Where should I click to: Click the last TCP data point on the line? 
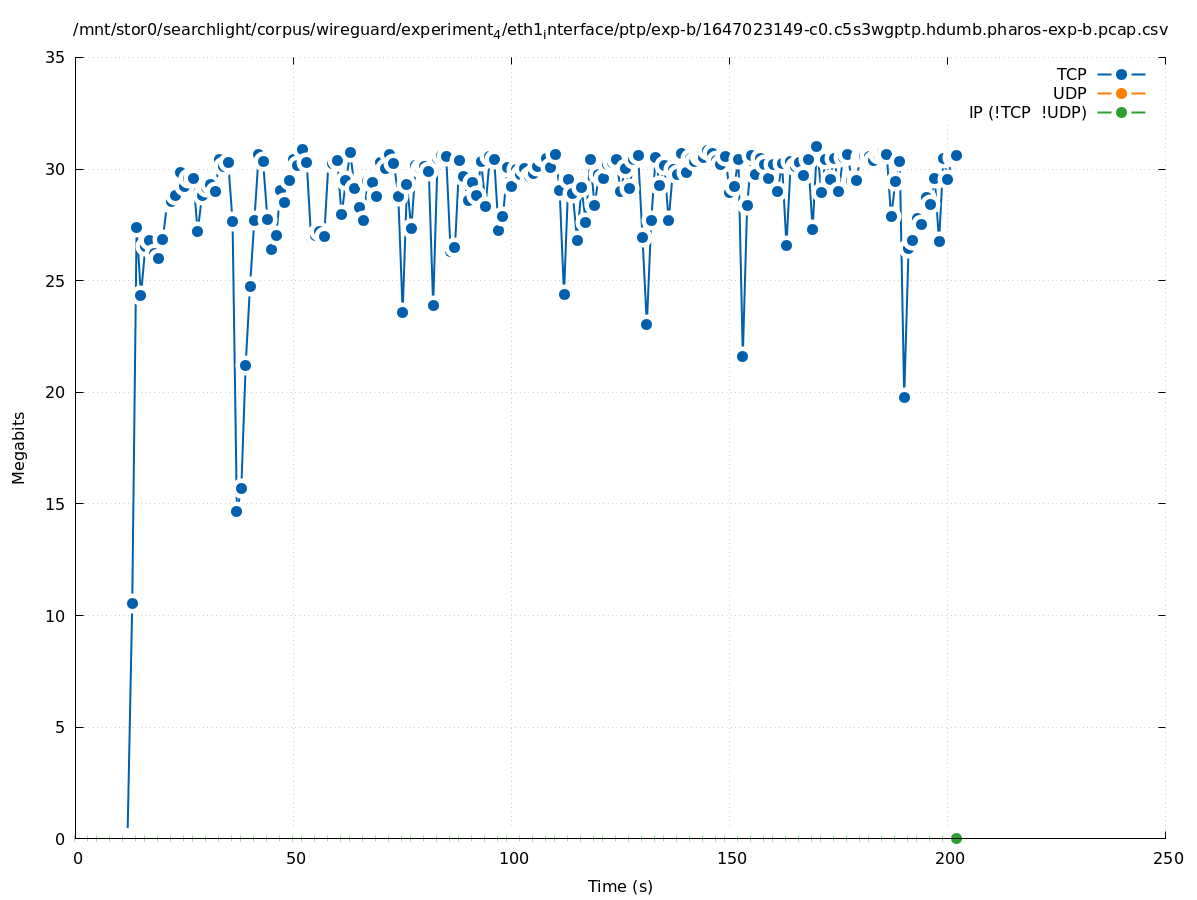pyautogui.click(x=956, y=155)
